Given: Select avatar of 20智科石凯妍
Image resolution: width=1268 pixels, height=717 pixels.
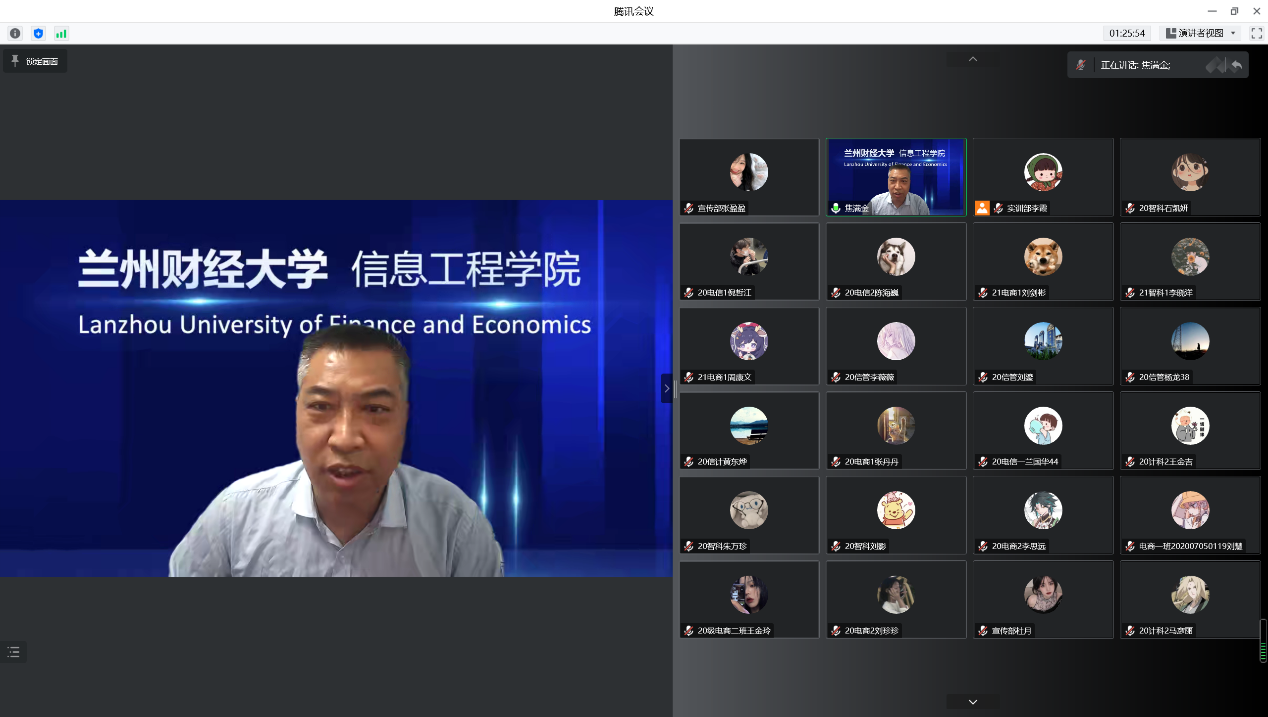Looking at the screenshot, I should click(x=1190, y=172).
